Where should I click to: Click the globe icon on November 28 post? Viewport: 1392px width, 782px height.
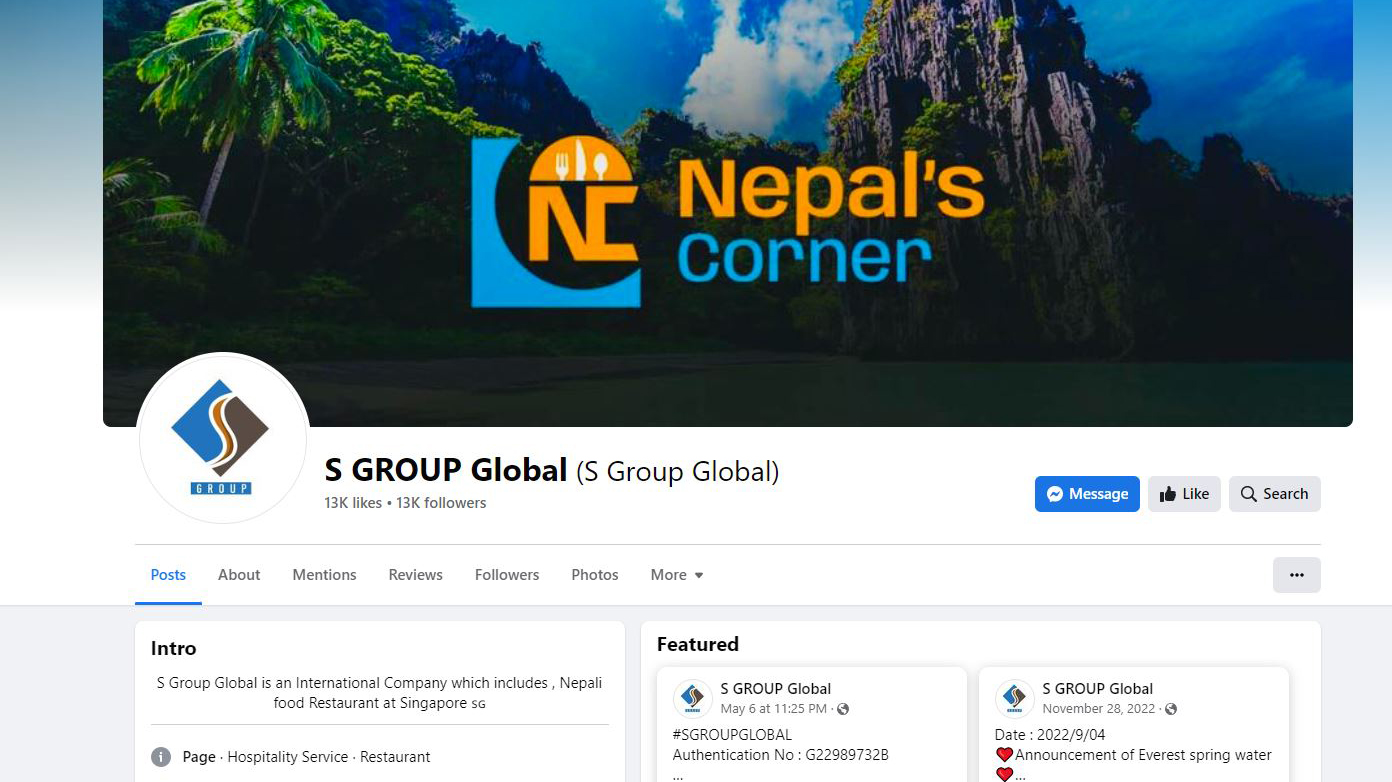[x=1171, y=709]
